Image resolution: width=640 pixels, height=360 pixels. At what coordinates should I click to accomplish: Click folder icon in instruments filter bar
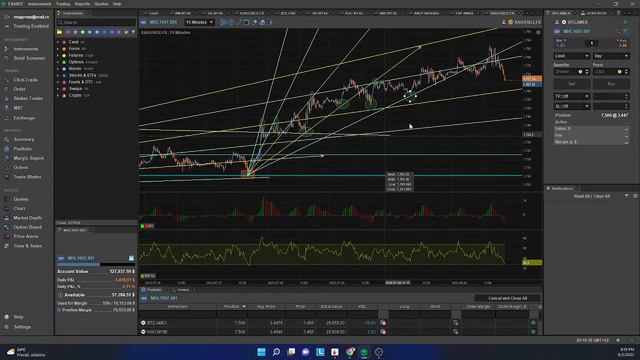(x=60, y=32)
